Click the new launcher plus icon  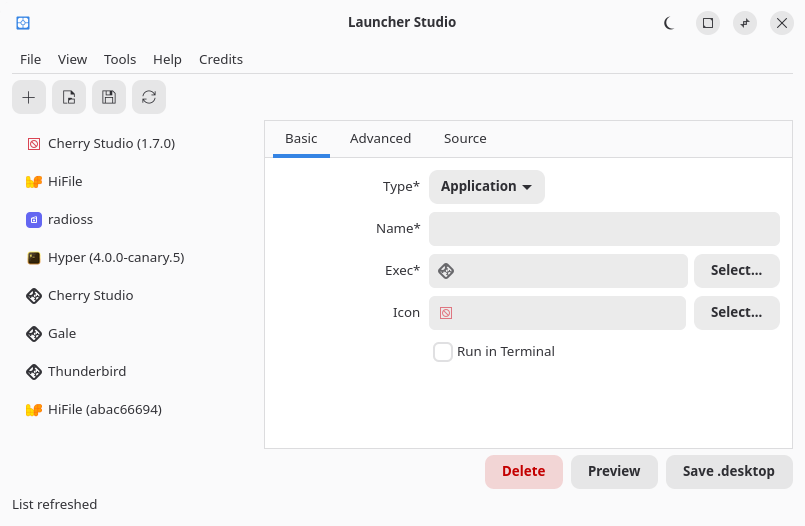(29, 97)
